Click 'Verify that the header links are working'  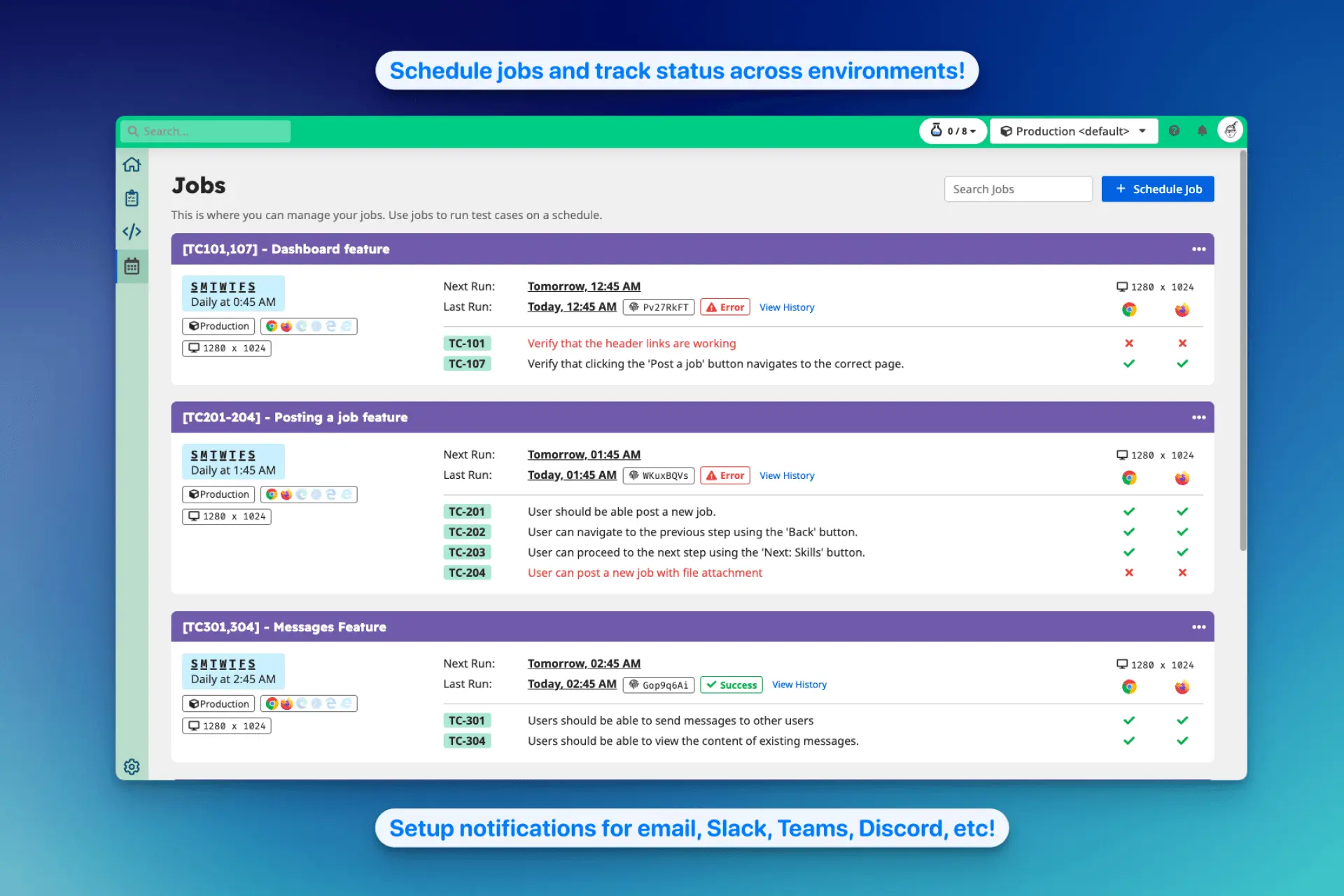631,344
